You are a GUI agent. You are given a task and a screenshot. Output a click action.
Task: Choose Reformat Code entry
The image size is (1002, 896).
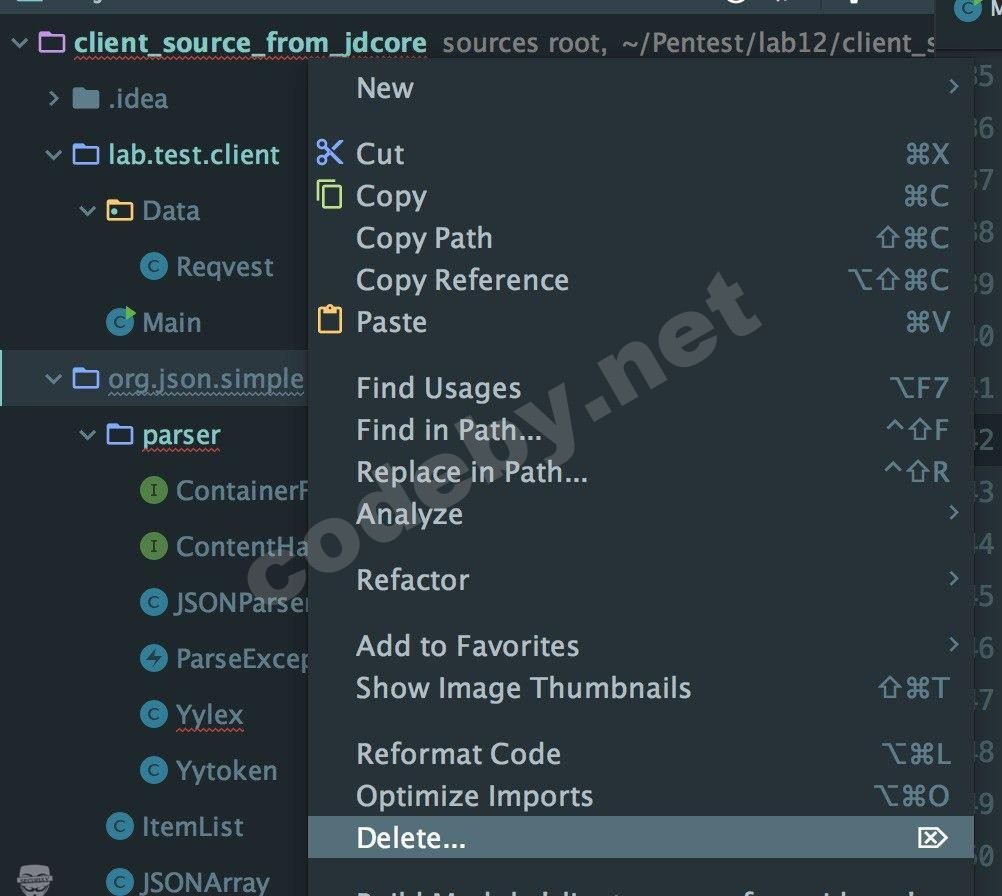pyautogui.click(x=641, y=753)
